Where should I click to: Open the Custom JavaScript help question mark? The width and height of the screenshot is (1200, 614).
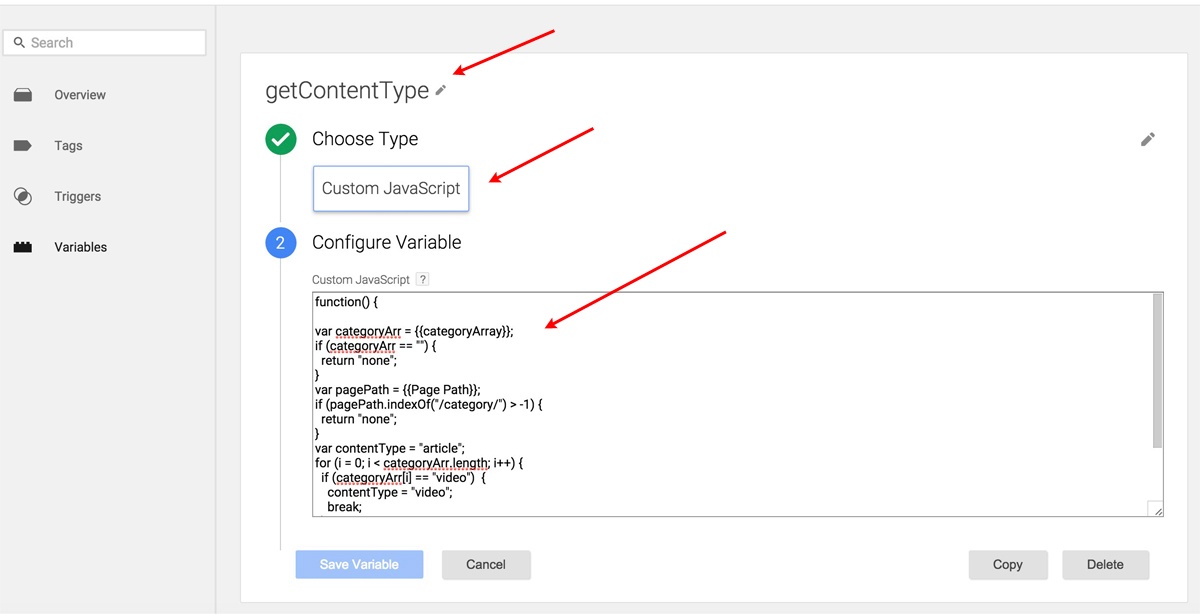tap(422, 280)
